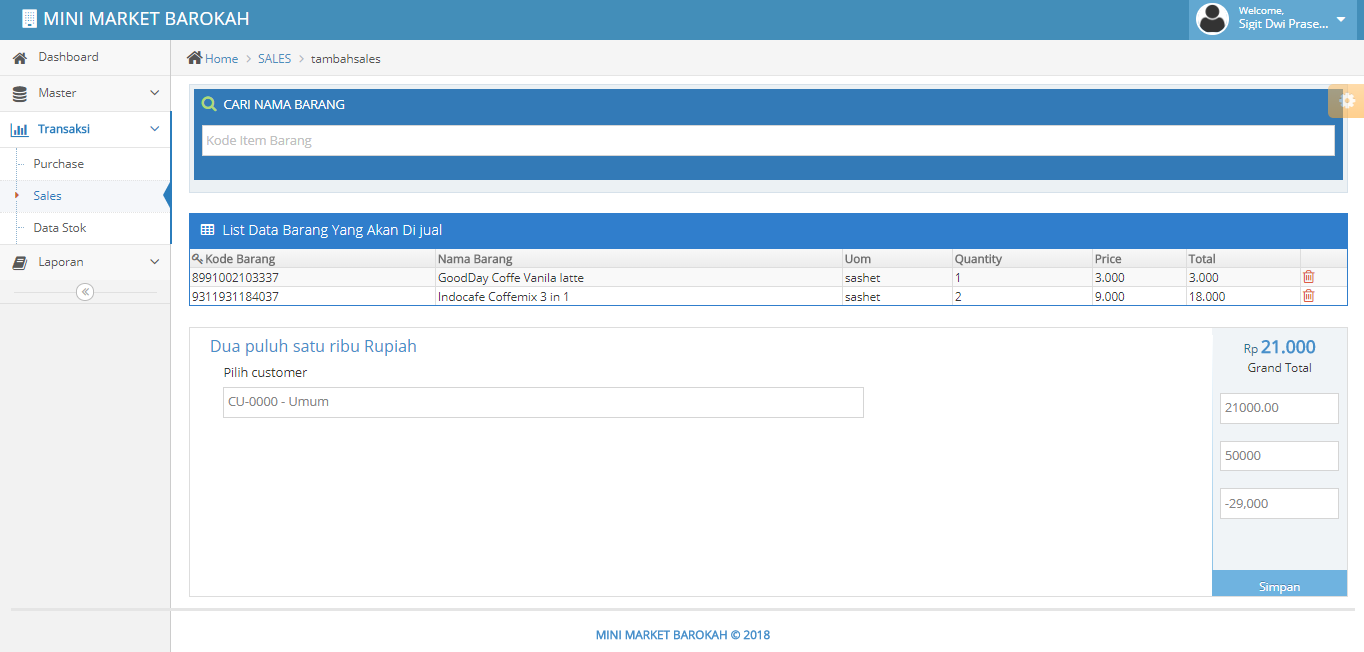Follow the Home breadcrumb link
The width and height of the screenshot is (1364, 652).
coord(221,59)
